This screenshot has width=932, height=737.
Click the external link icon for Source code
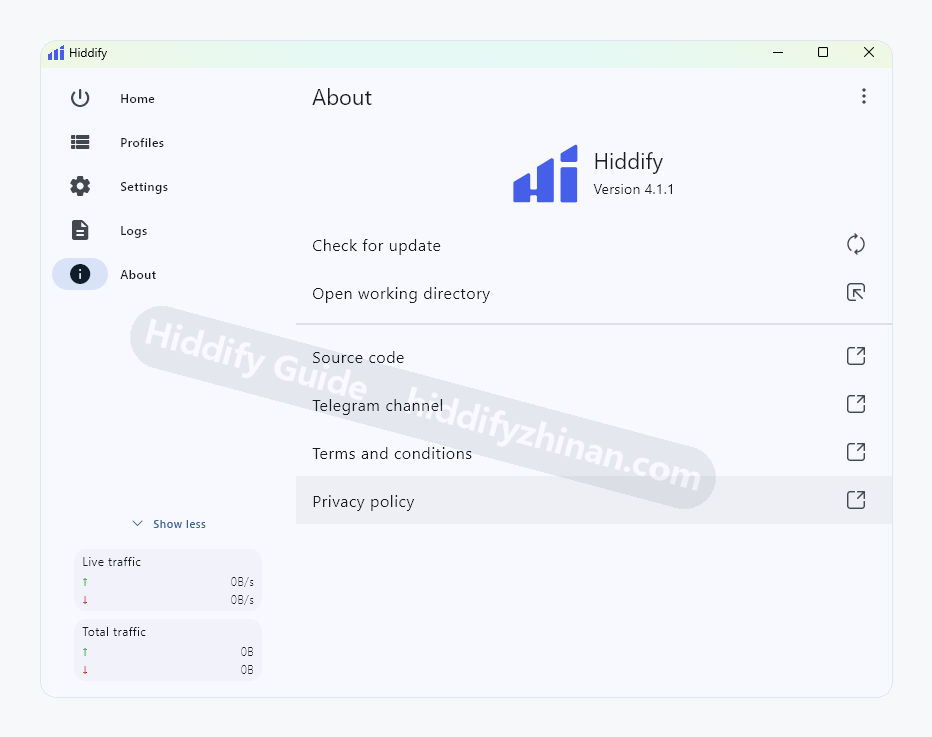pyautogui.click(x=856, y=356)
